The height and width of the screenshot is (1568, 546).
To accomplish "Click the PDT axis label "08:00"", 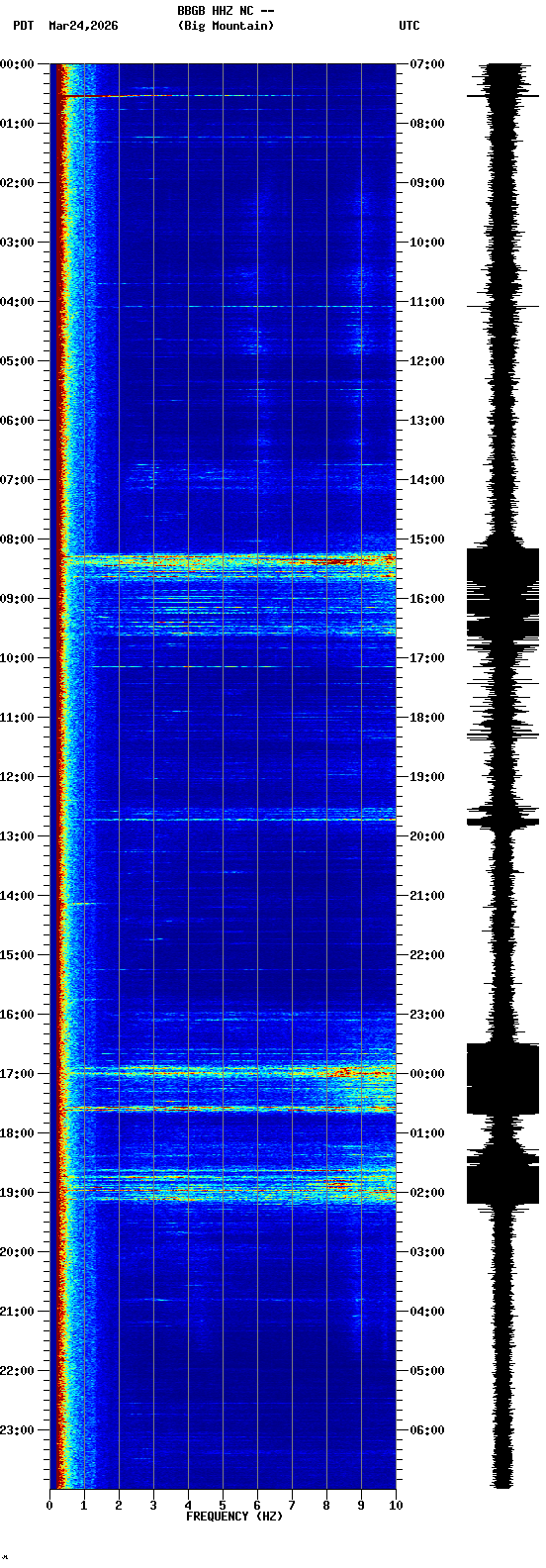I will point(18,539).
